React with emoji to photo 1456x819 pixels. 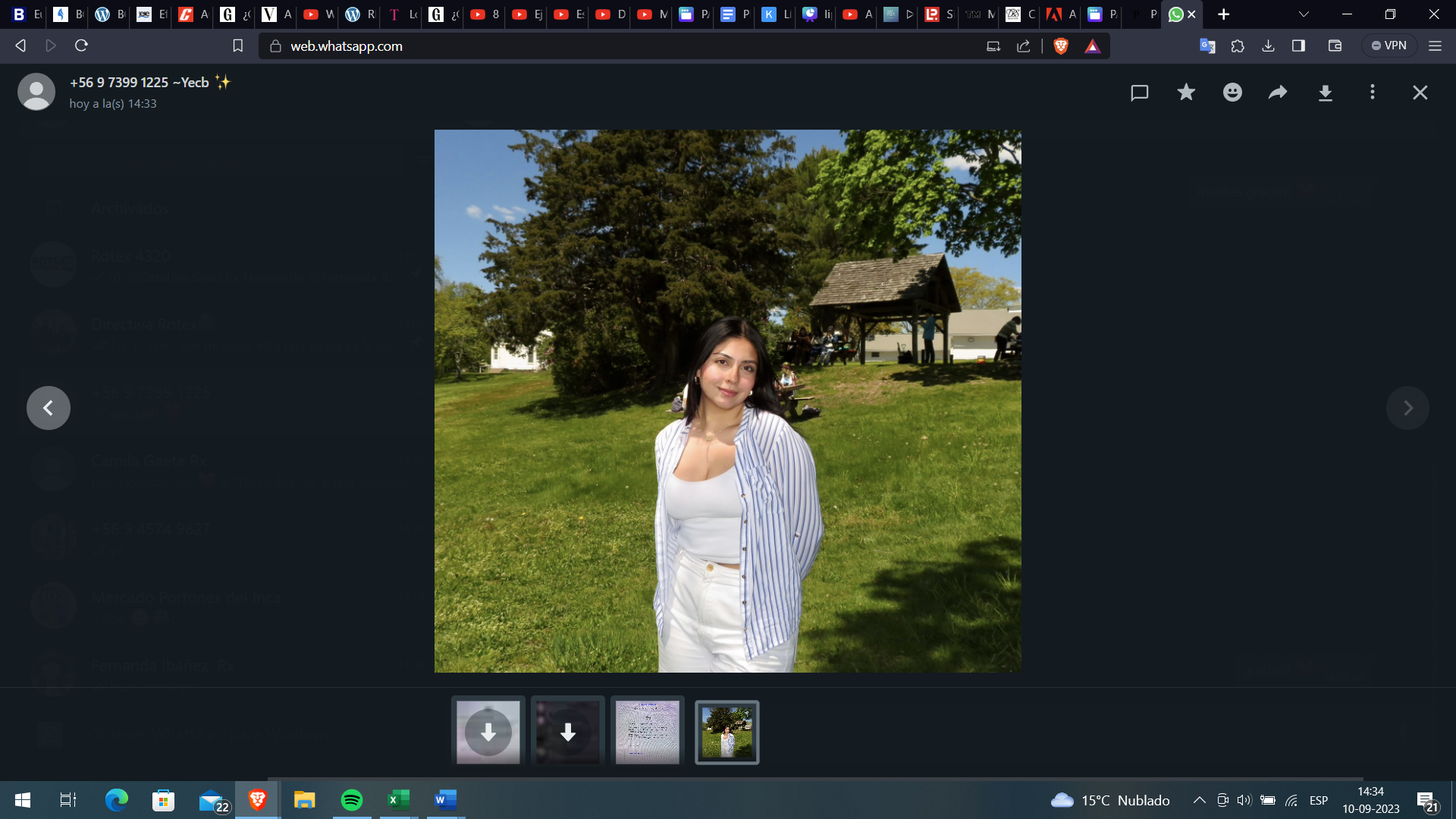tap(1232, 93)
